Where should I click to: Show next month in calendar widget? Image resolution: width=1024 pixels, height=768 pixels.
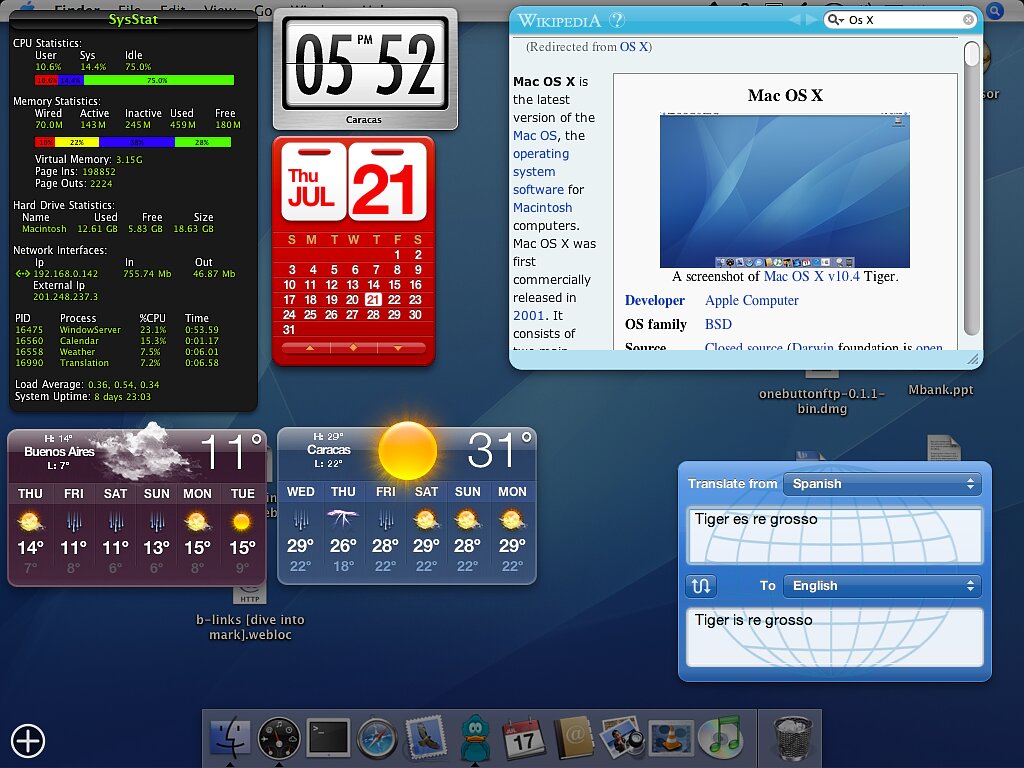click(398, 348)
